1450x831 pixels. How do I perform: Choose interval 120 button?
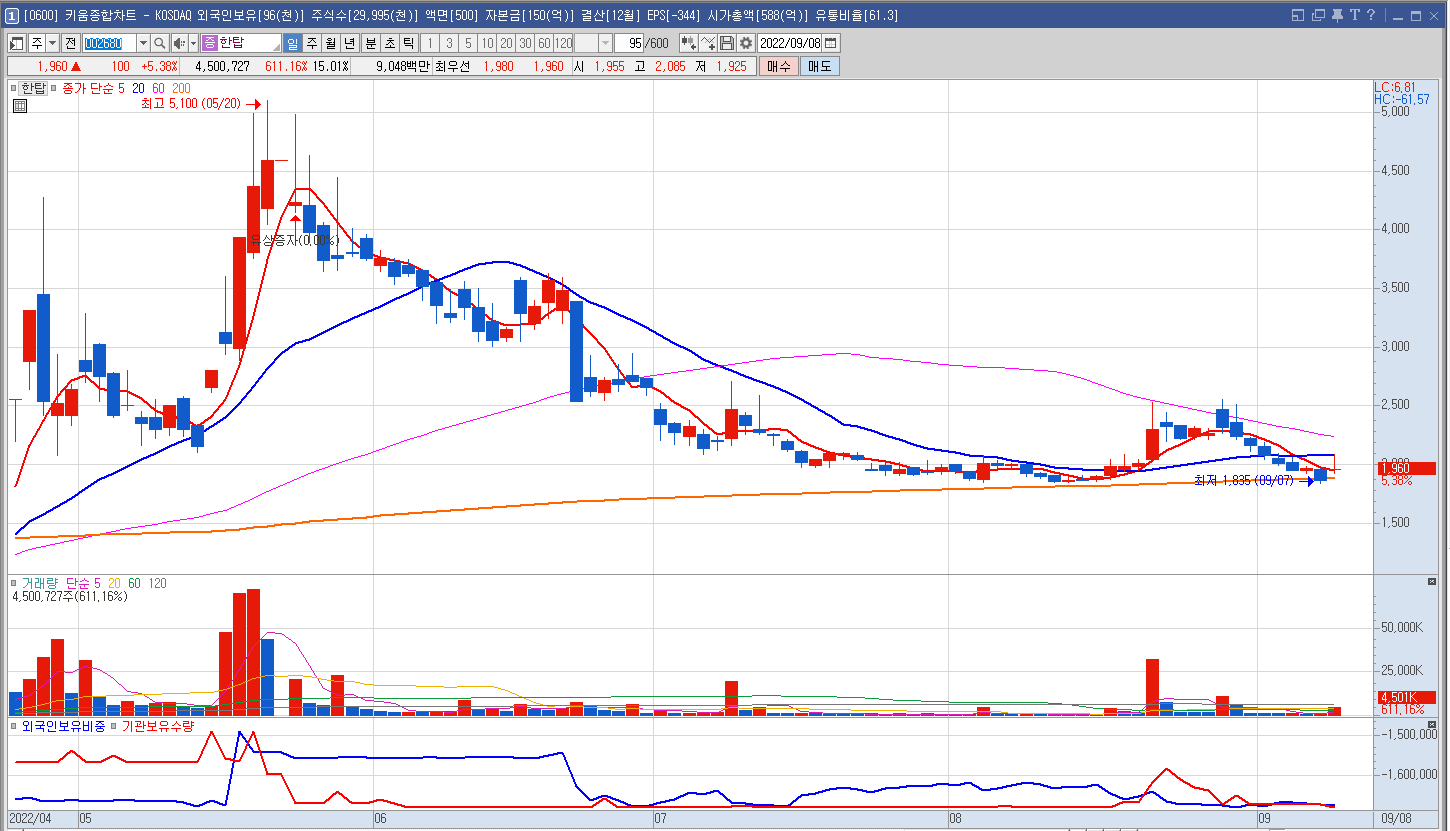(x=564, y=43)
